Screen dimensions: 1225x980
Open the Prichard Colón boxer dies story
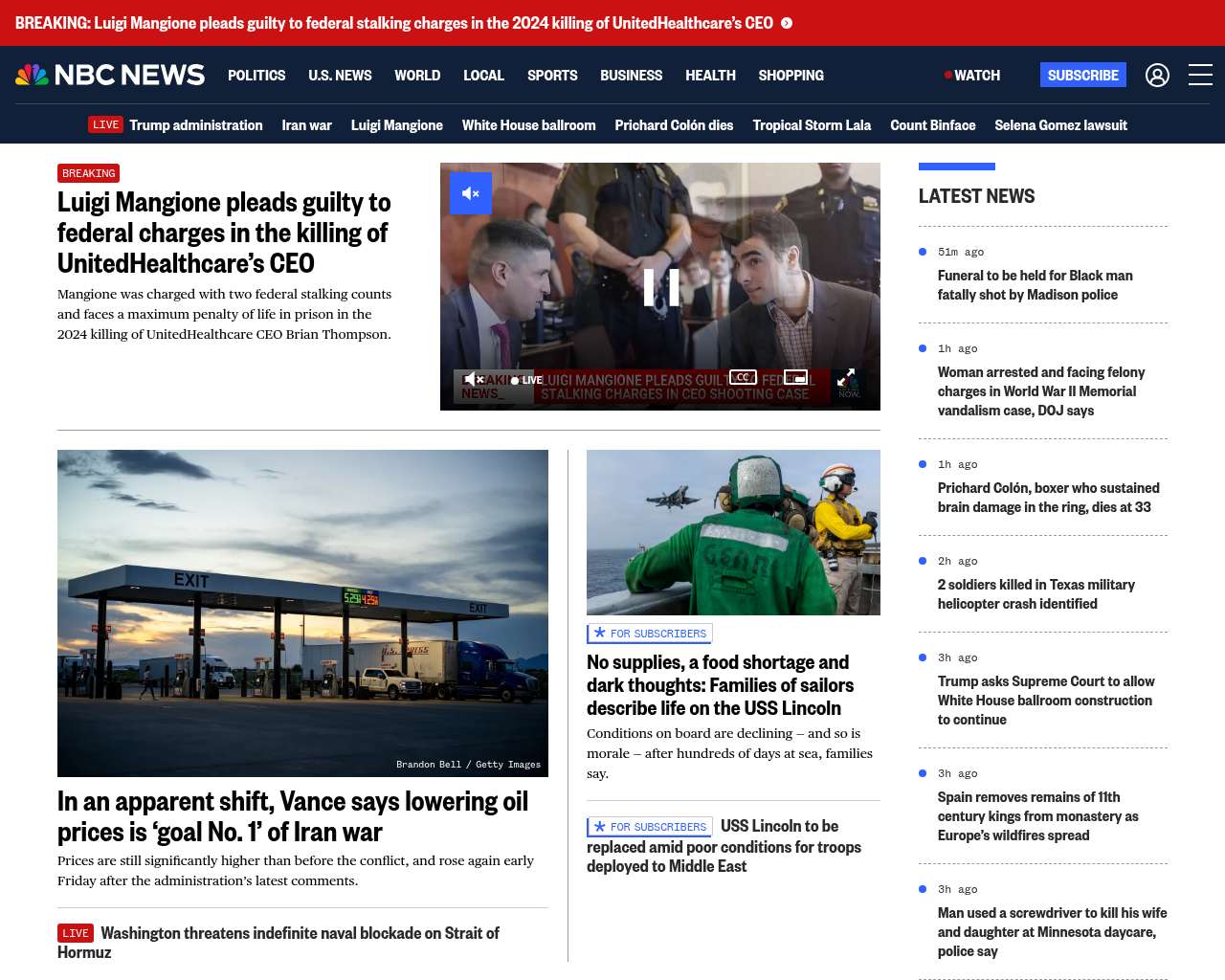pos(1049,498)
